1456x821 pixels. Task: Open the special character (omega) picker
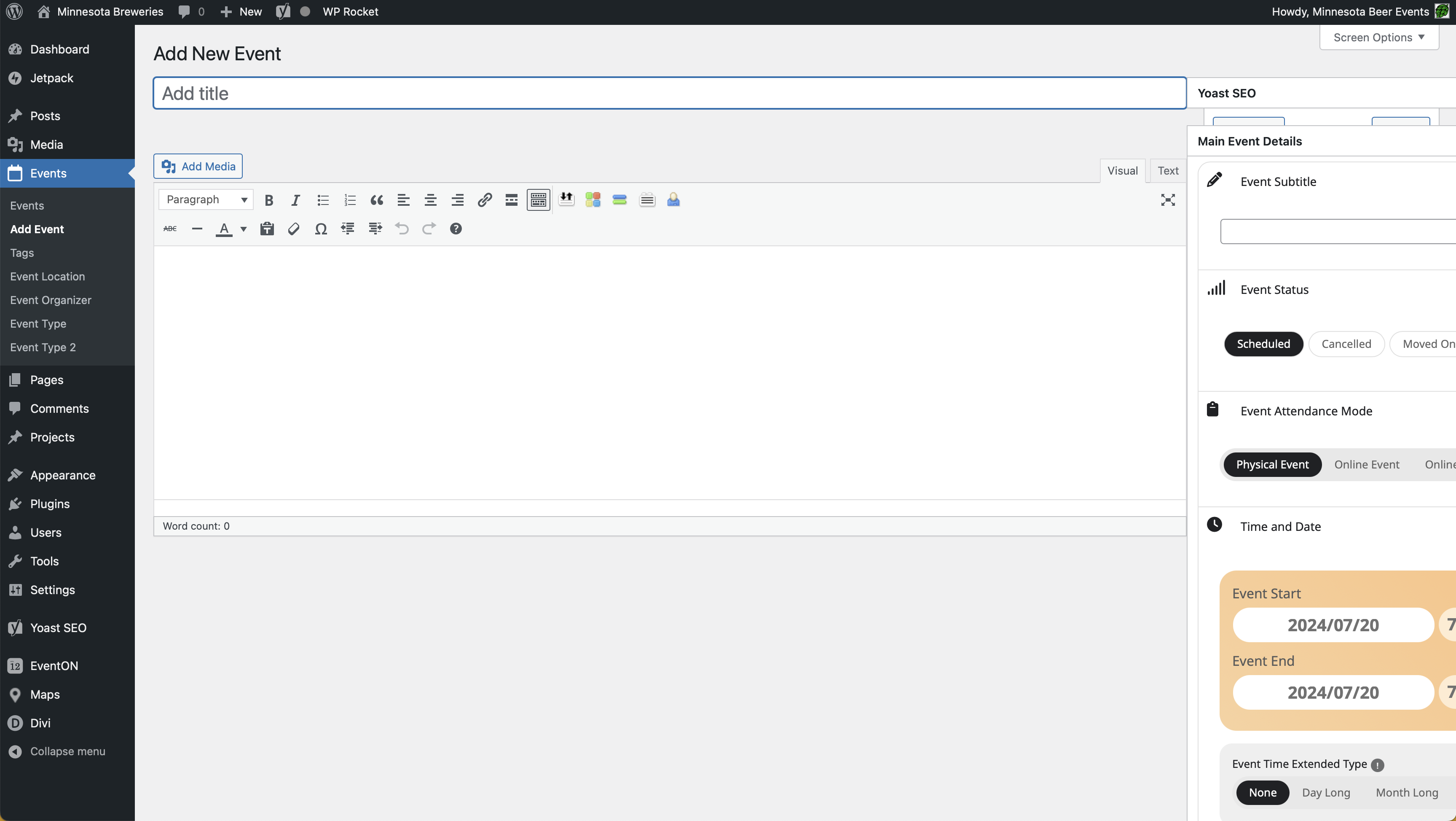coord(321,229)
